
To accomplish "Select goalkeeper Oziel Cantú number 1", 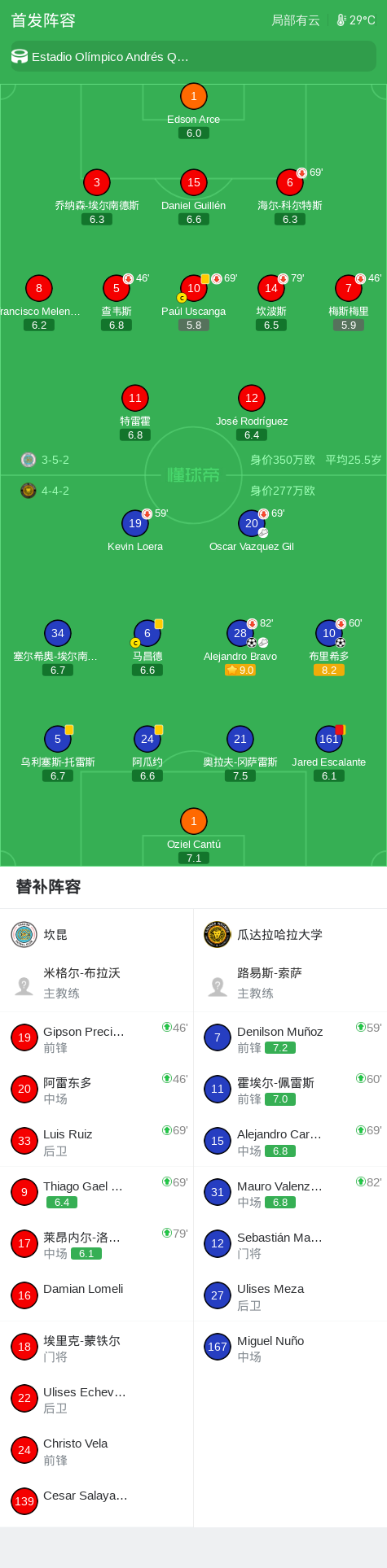I will pyautogui.click(x=194, y=821).
